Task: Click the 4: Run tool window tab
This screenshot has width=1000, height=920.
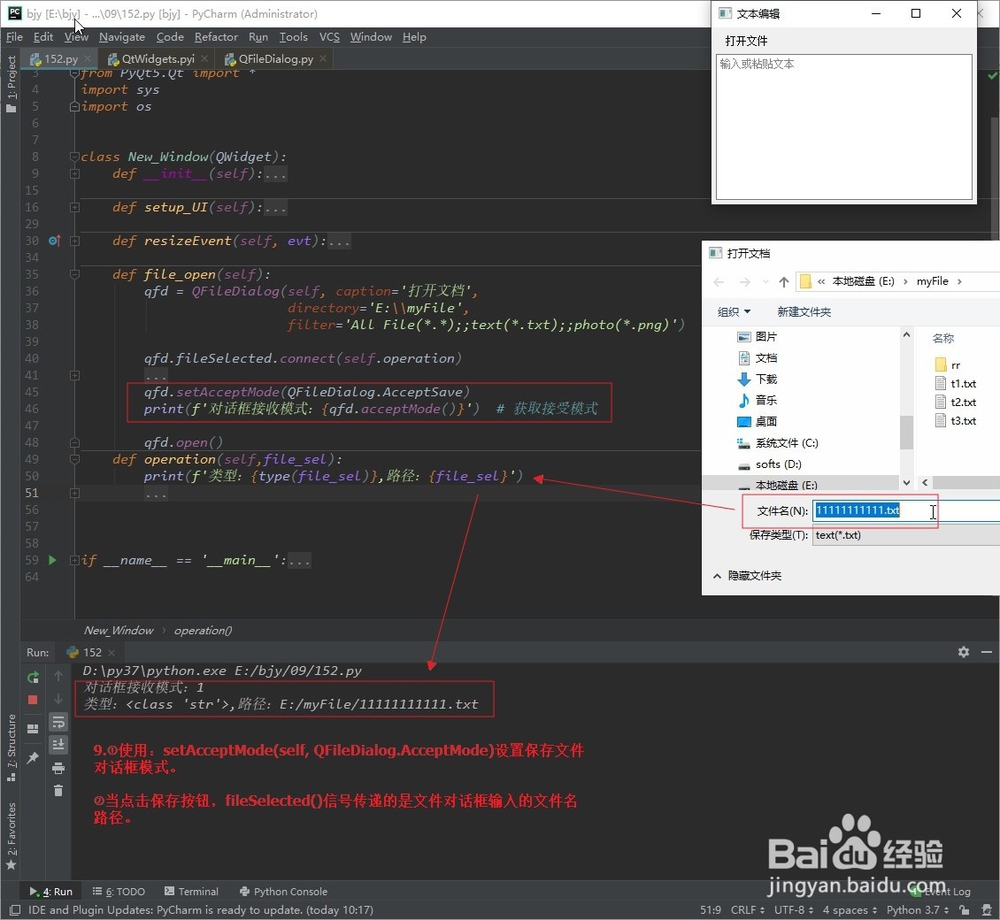Action: 51,891
